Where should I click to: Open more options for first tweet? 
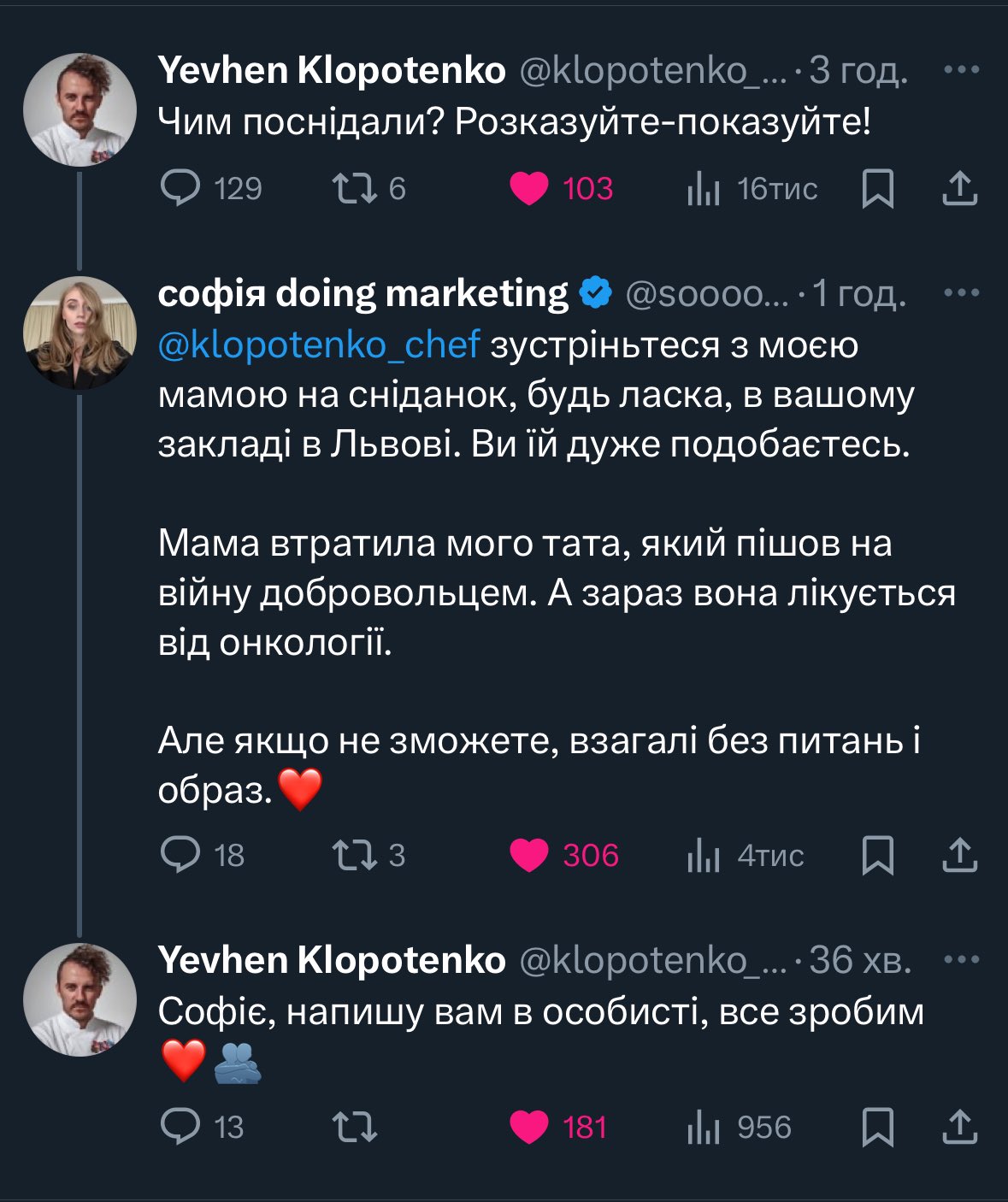pos(961,70)
